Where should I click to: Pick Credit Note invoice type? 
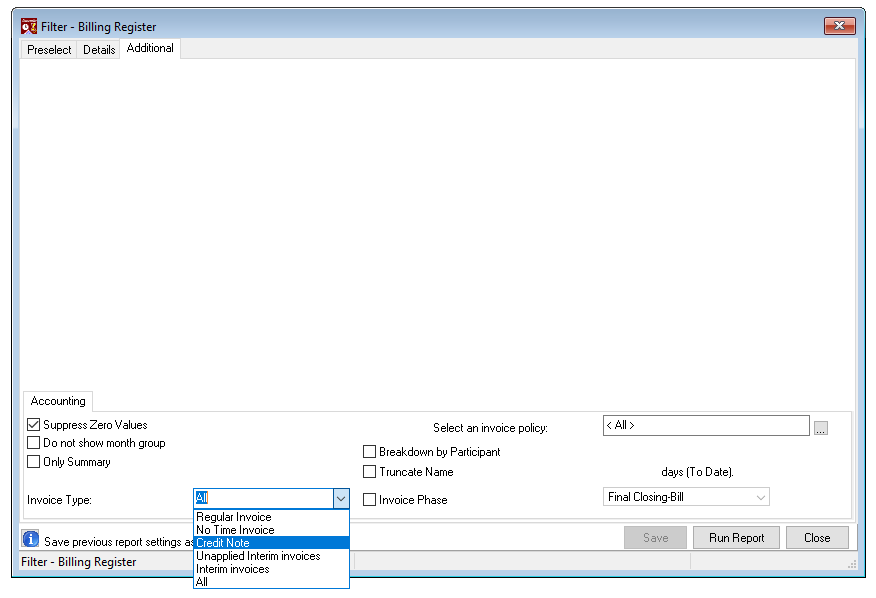point(272,543)
